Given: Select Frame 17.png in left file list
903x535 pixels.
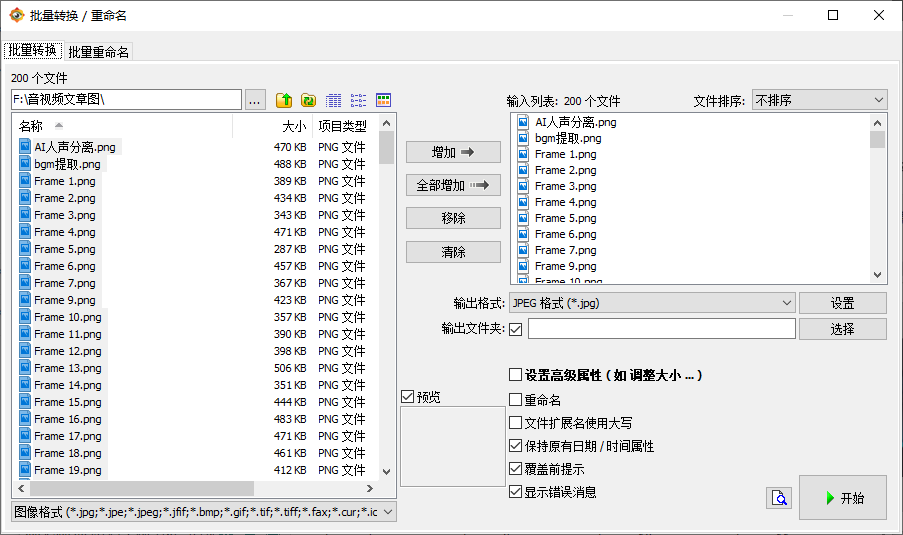Looking at the screenshot, I should pos(68,436).
